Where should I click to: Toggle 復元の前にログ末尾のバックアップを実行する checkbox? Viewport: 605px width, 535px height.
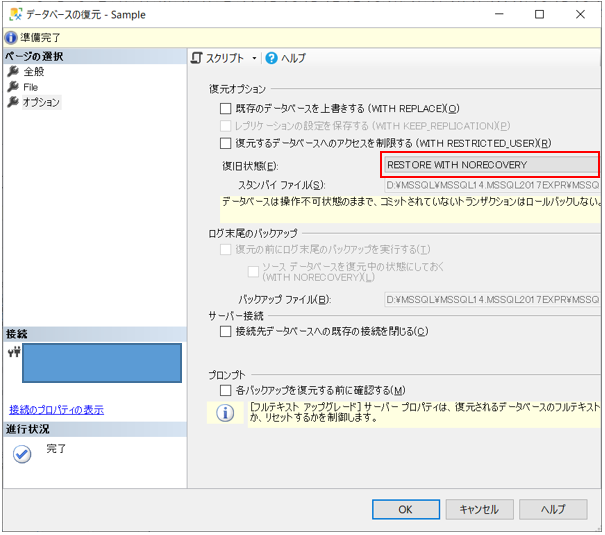tap(226, 250)
